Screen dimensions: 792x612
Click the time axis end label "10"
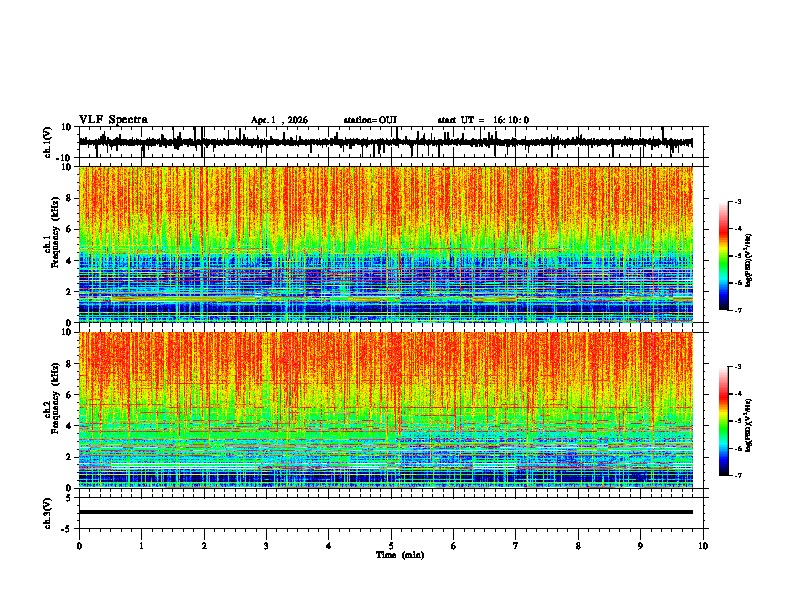point(703,546)
